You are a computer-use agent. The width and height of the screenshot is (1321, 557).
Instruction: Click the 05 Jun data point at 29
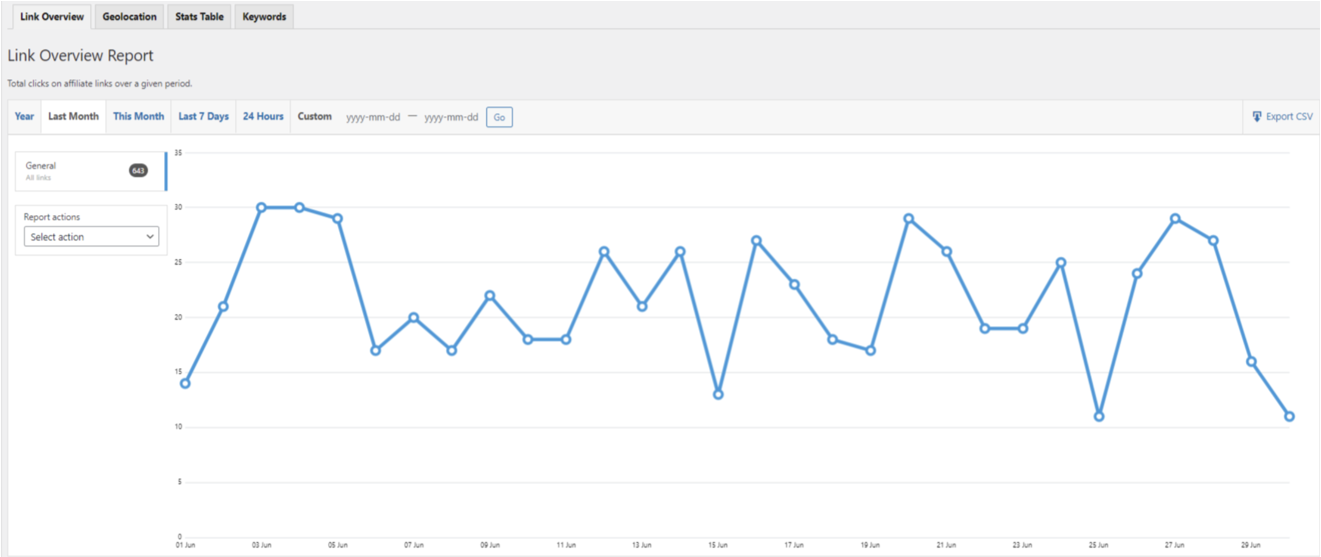pyautogui.click(x=337, y=218)
